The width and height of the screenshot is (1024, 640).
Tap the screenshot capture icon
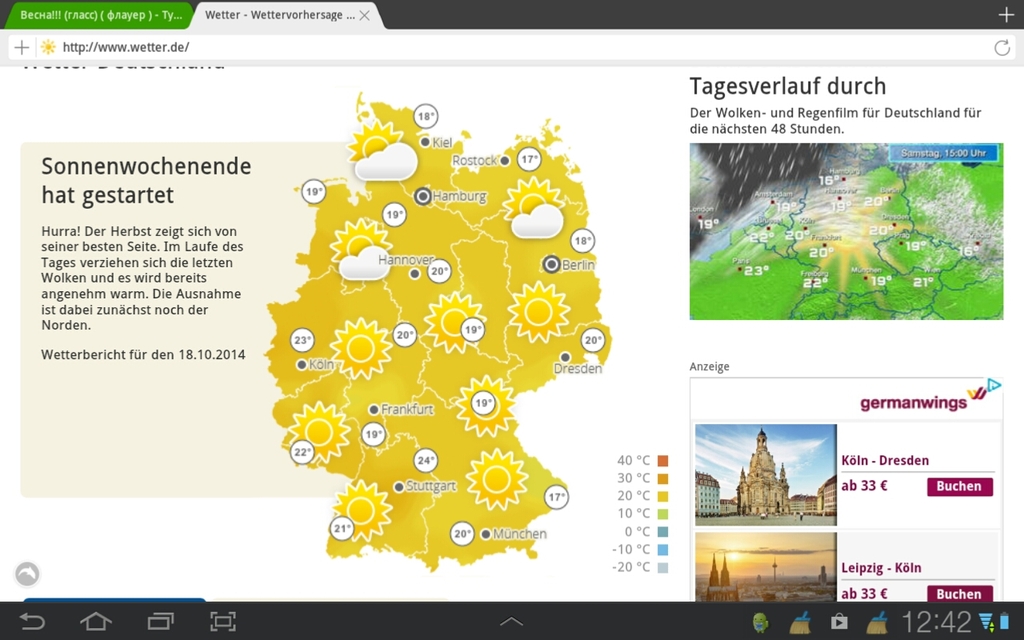[223, 622]
